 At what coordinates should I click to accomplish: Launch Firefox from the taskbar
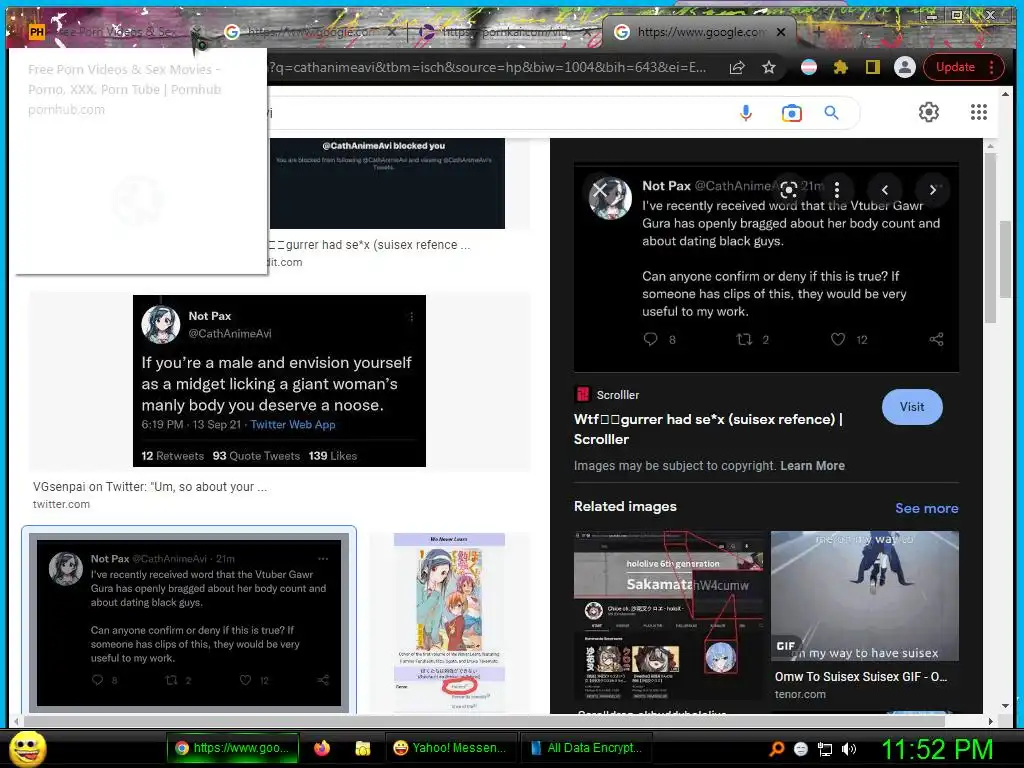click(322, 748)
